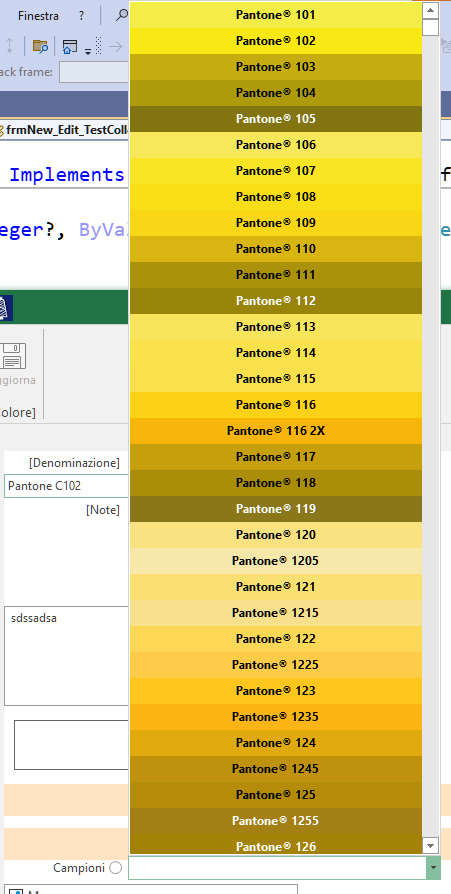Choose Pantone 125 from the list

(x=276, y=795)
